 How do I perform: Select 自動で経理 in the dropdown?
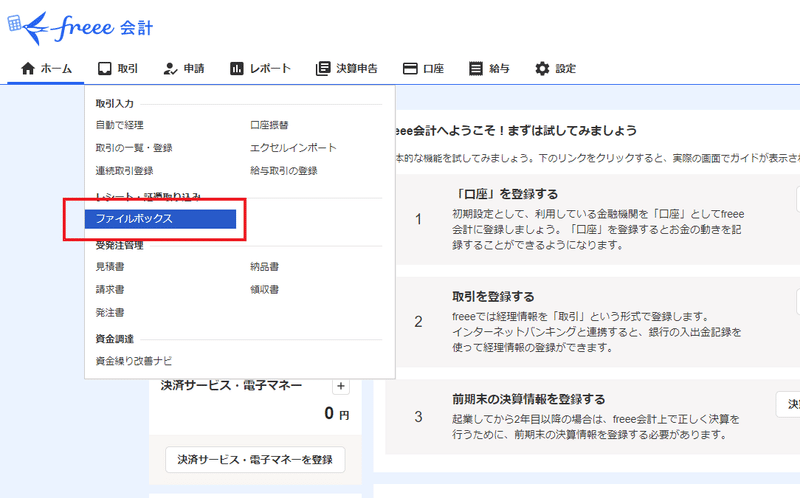[x=119, y=125]
